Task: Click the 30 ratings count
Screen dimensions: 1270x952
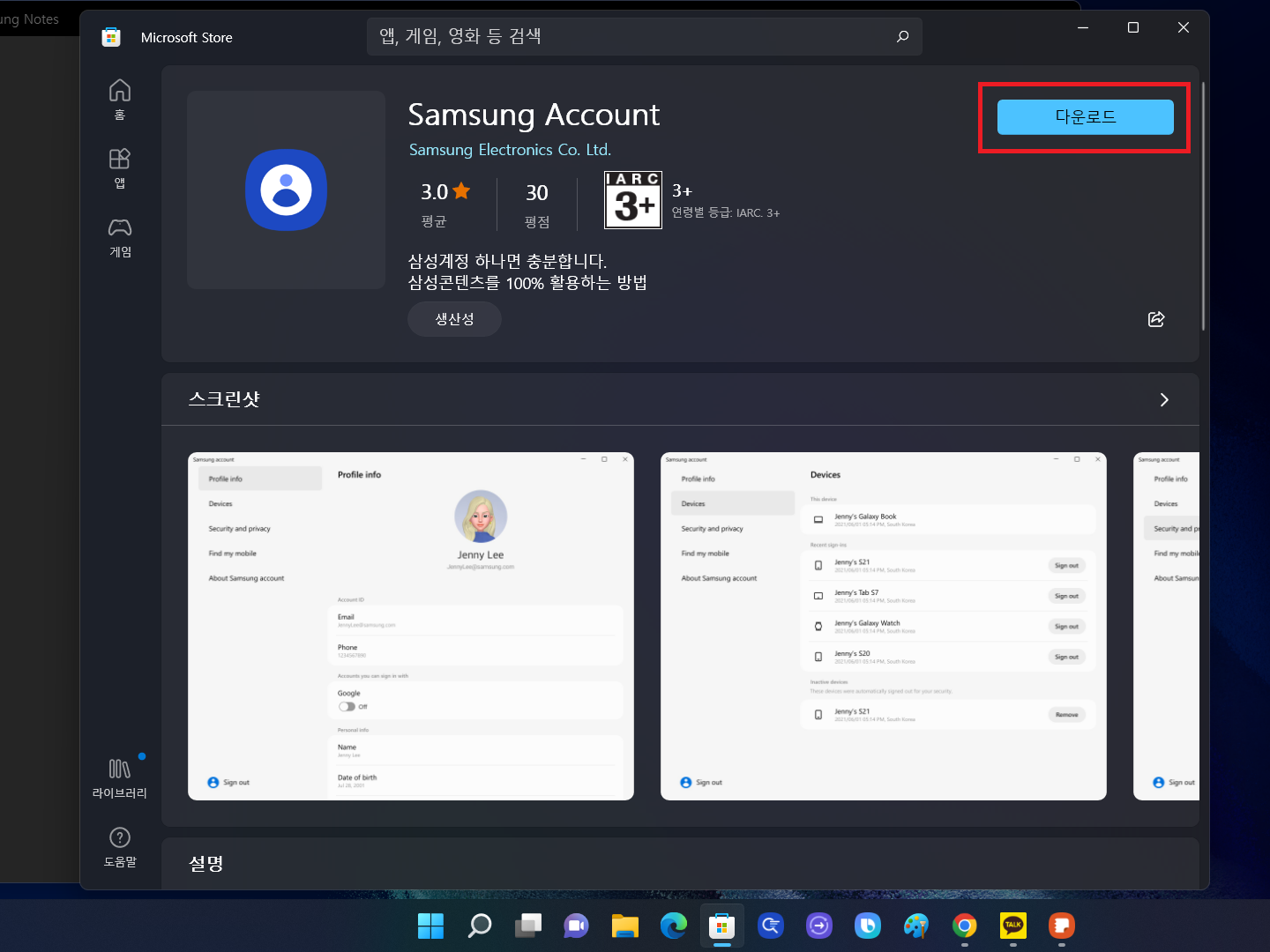Action: (537, 192)
